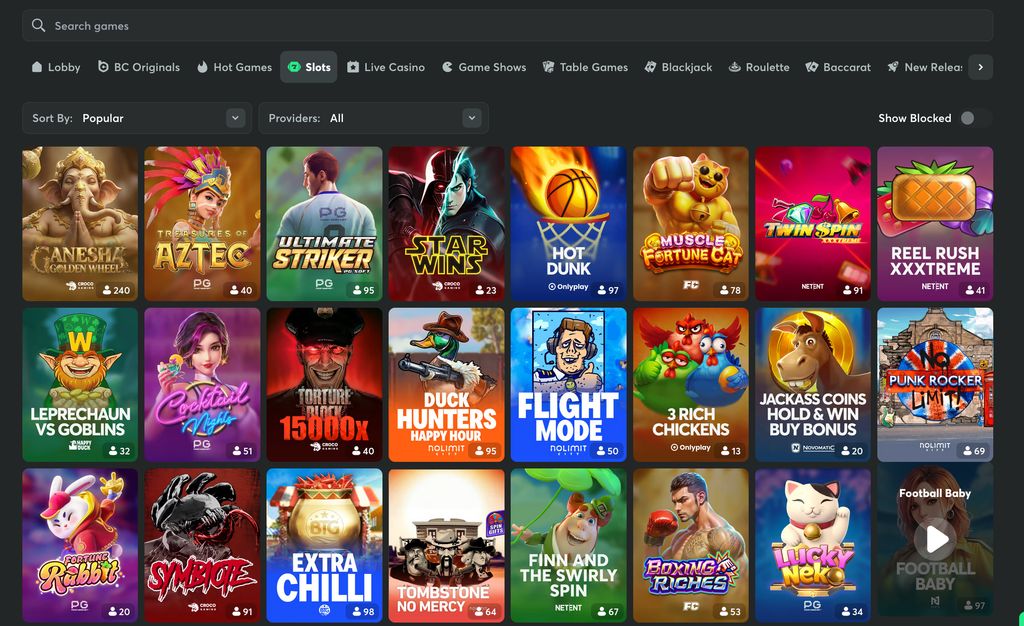Toggle the Show Blocked switch

coord(975,118)
